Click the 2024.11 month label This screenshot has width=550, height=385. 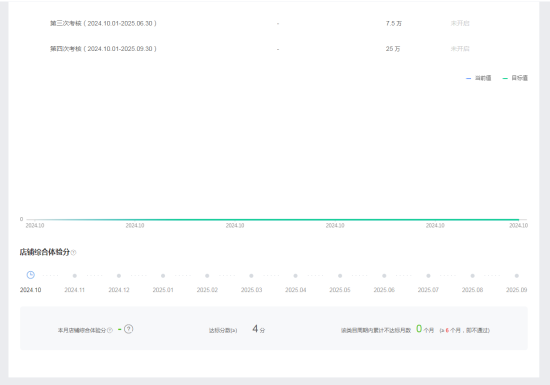75,290
